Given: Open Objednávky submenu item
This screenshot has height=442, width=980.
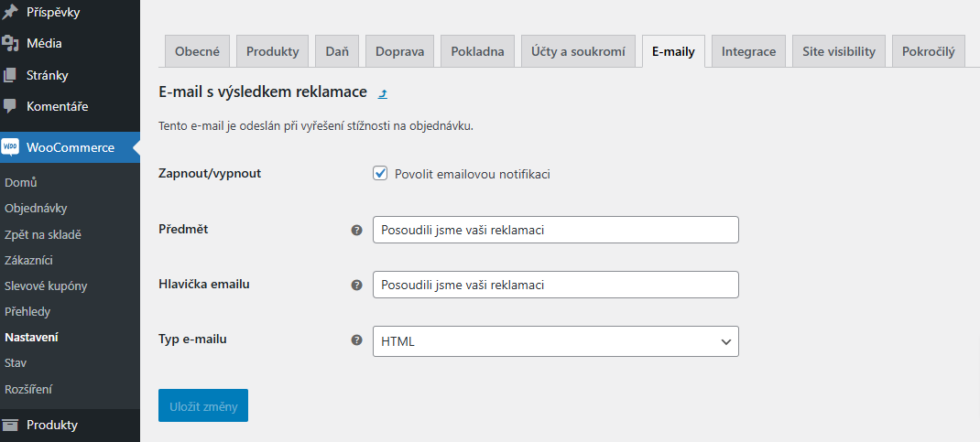Looking at the screenshot, I should [36, 209].
